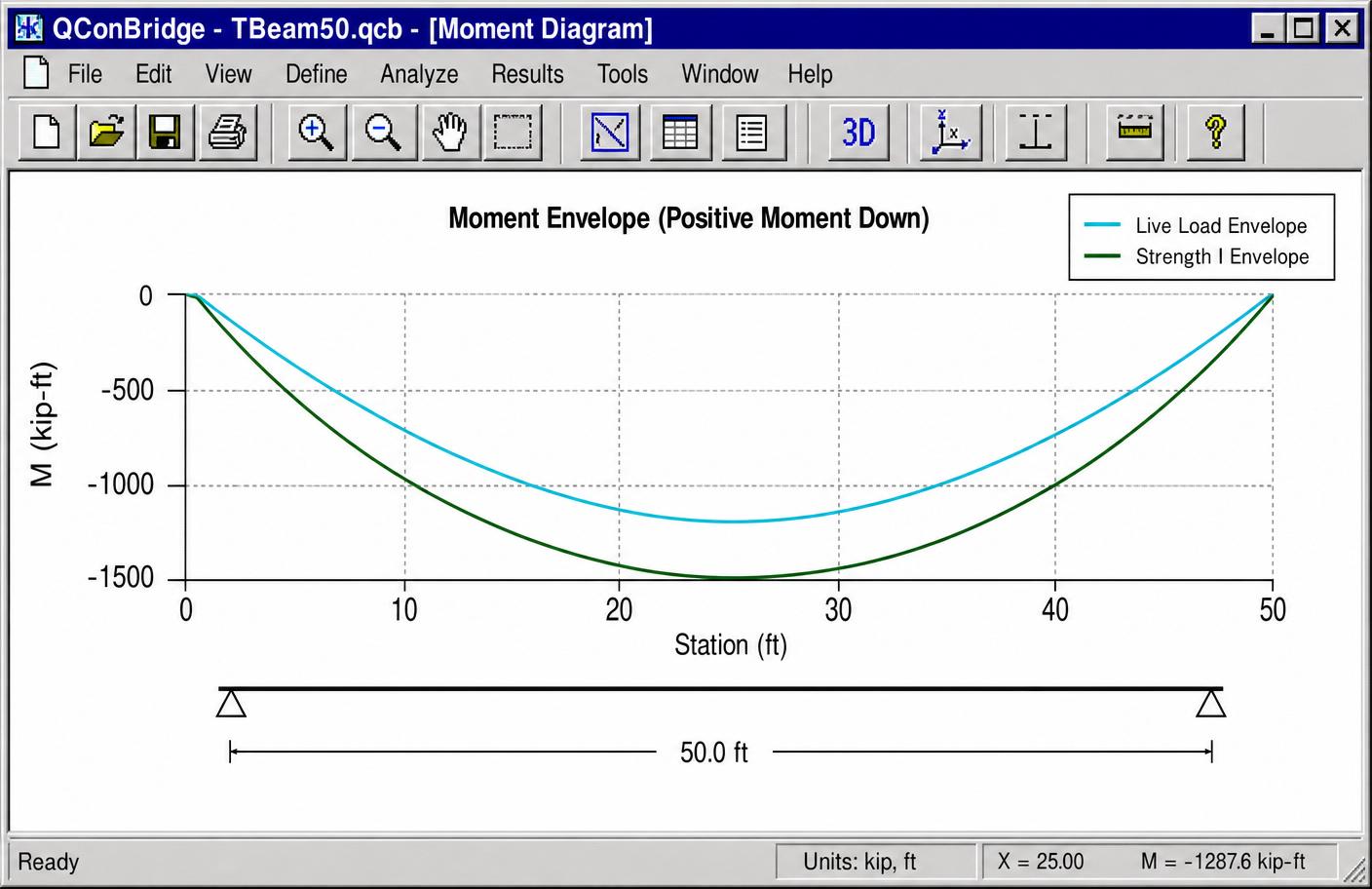Click the M (kip-ft) axis label
Viewport: 1372px width, 889px height.
click(x=42, y=423)
